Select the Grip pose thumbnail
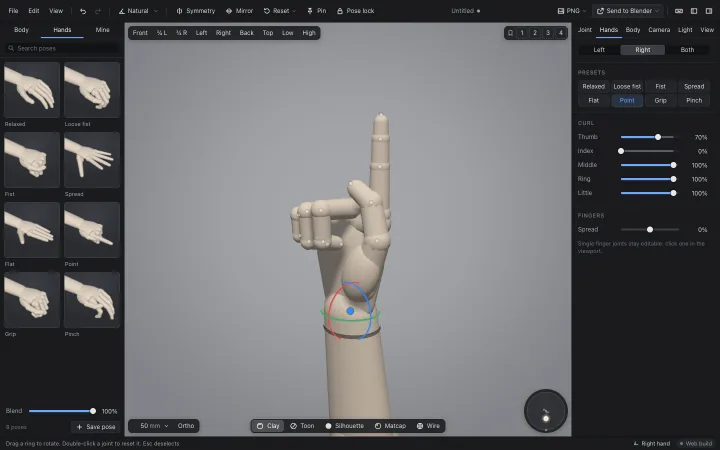This screenshot has height=450, width=720. (32, 300)
